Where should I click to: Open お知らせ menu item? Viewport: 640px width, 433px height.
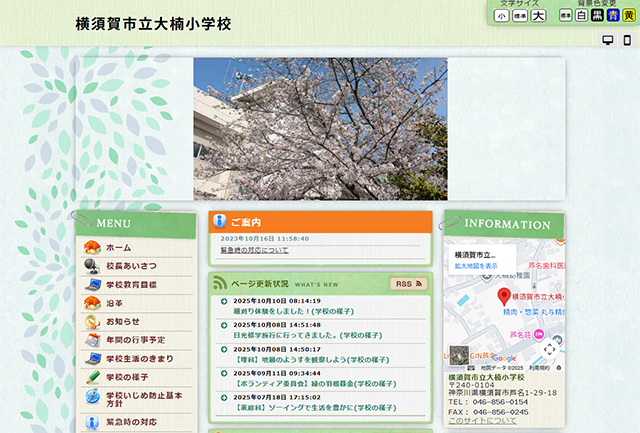point(122,322)
